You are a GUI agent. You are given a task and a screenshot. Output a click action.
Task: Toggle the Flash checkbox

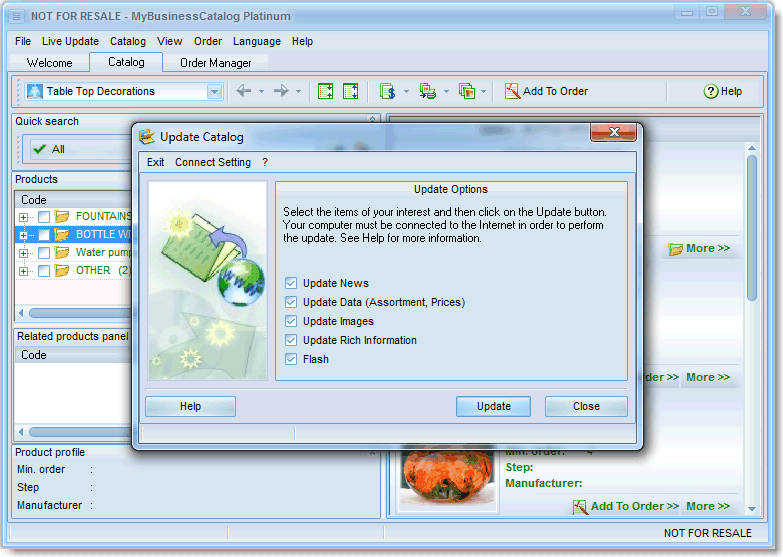click(291, 359)
